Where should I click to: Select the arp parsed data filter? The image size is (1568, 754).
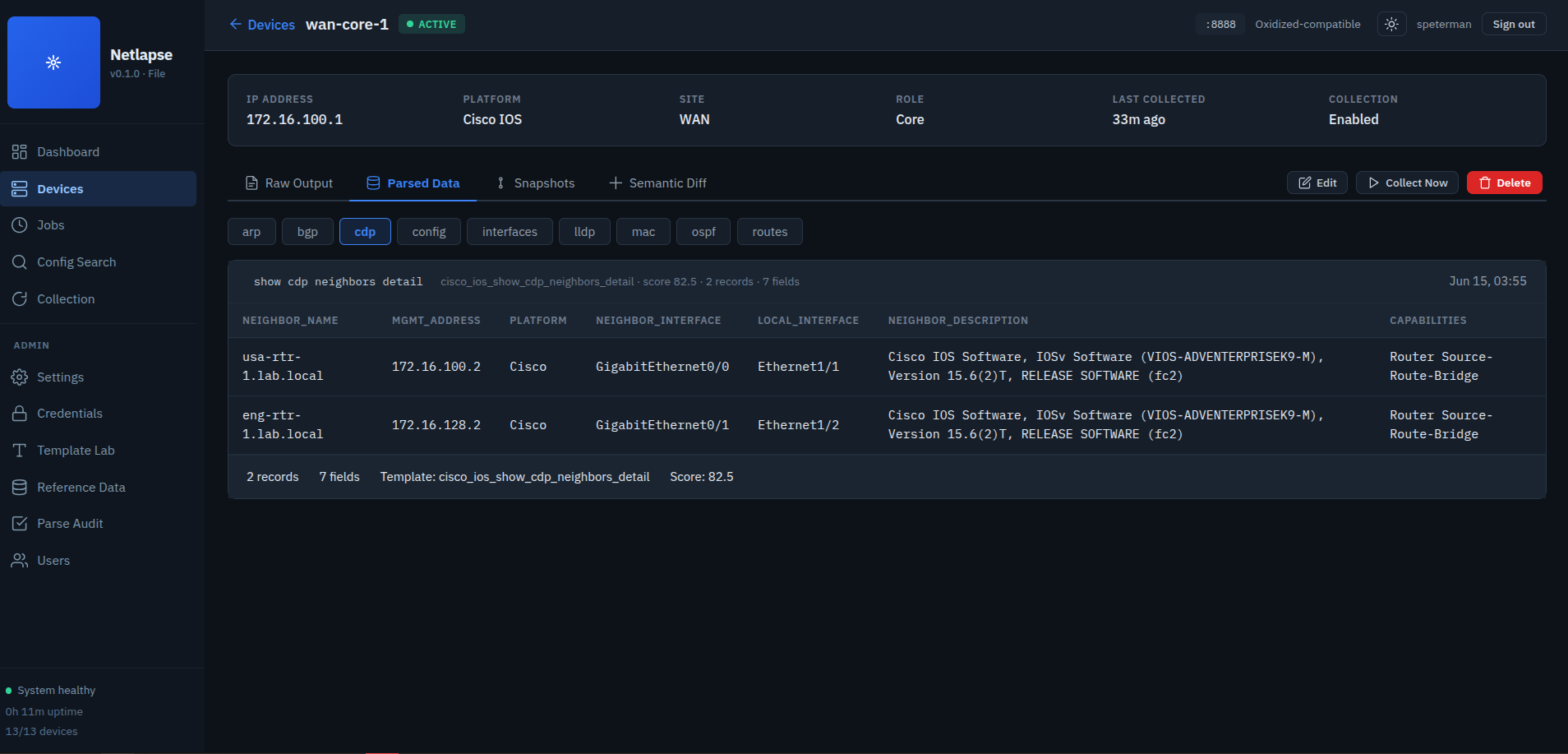click(251, 232)
